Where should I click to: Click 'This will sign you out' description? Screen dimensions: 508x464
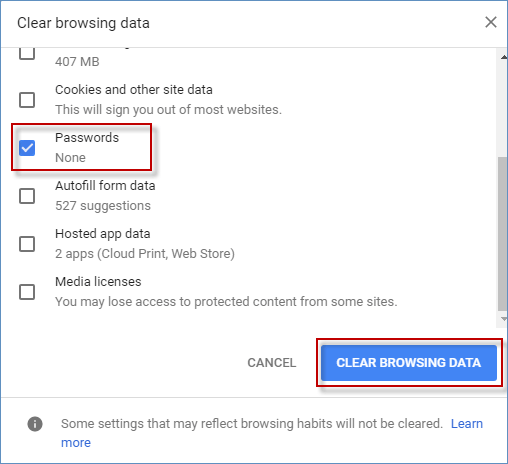[x=168, y=110]
